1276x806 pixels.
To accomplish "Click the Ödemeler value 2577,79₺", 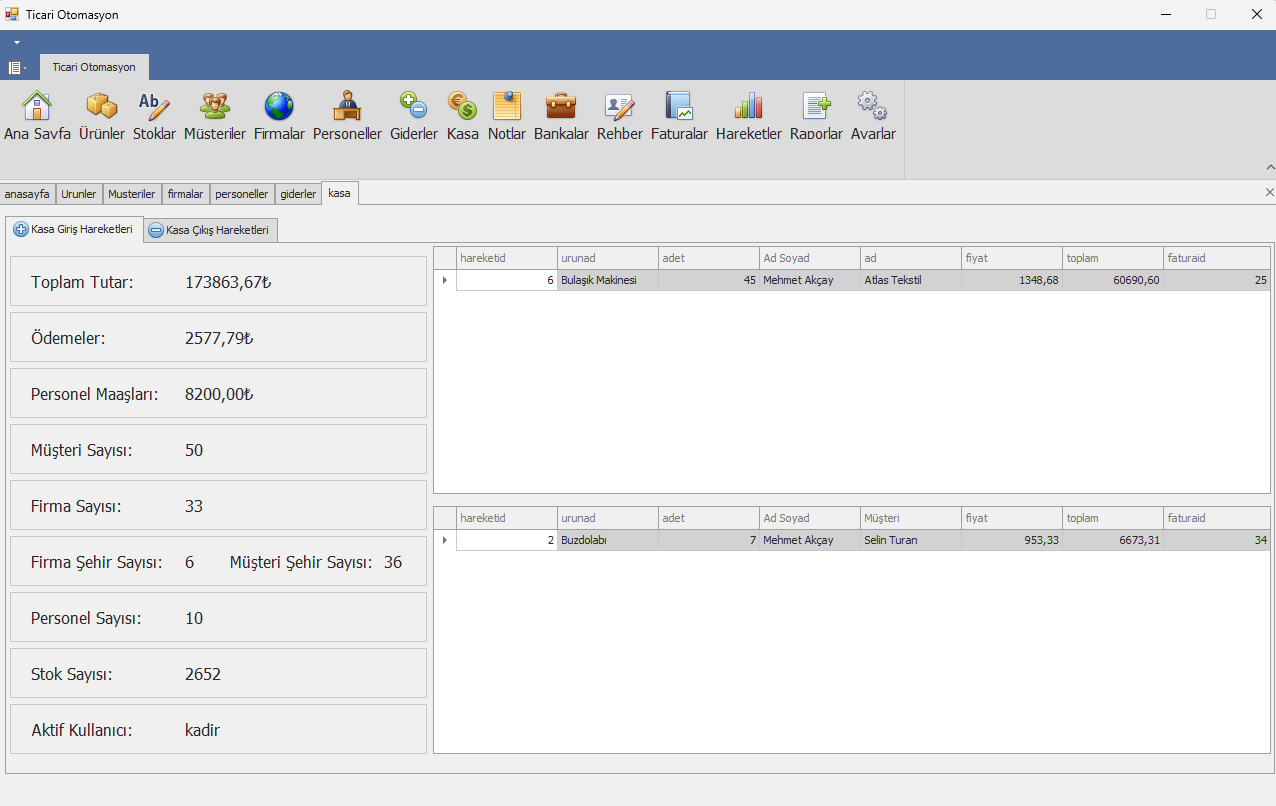I will pyautogui.click(x=219, y=338).
